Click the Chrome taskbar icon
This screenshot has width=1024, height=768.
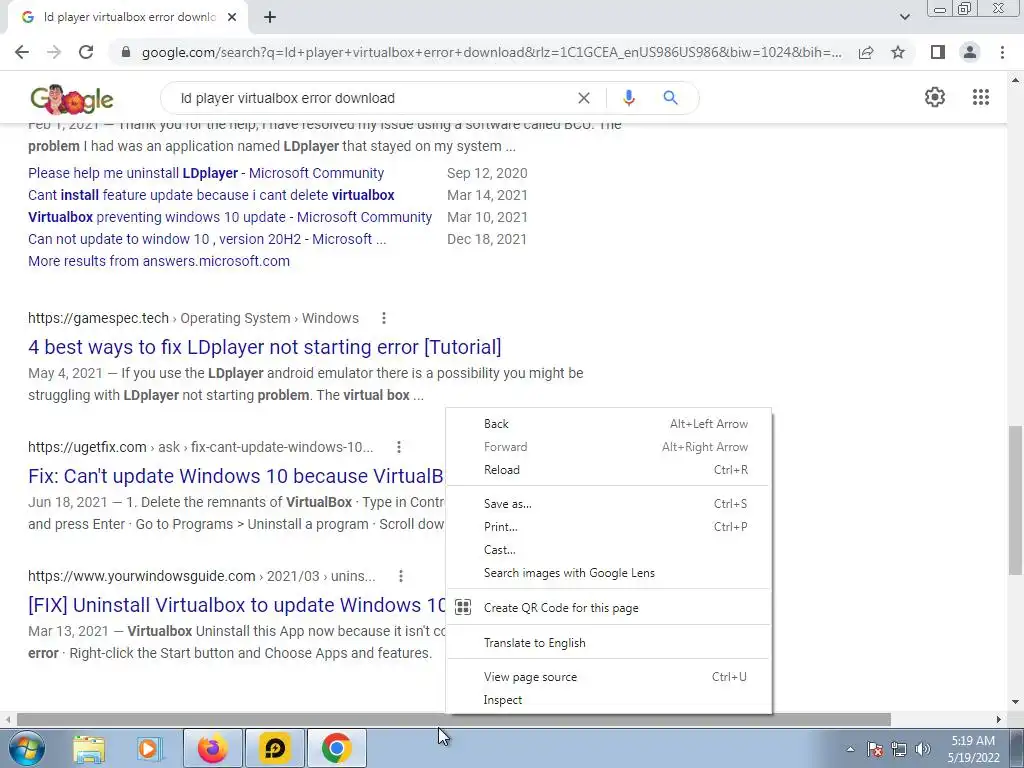coord(336,748)
